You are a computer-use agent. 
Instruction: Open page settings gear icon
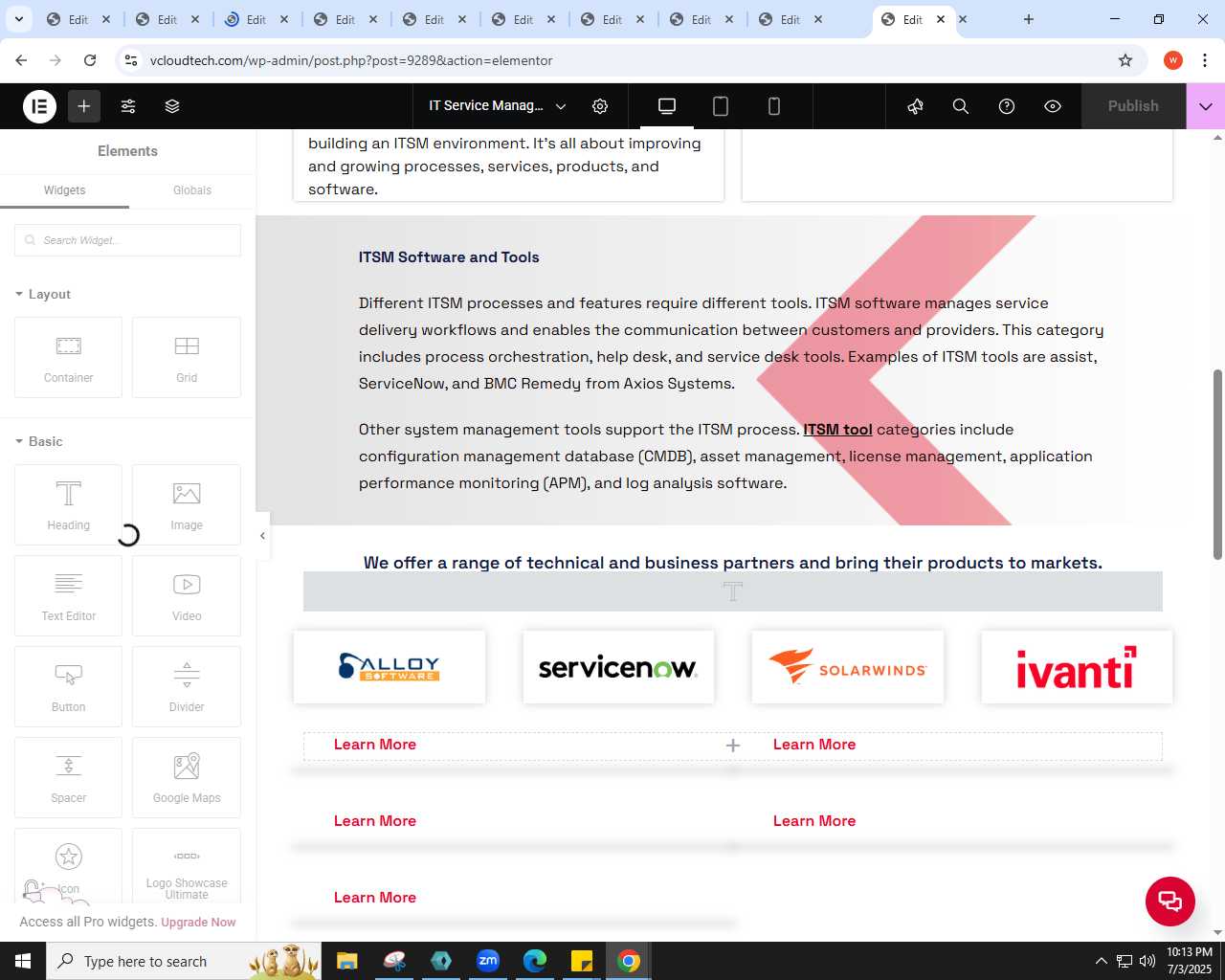[600, 106]
